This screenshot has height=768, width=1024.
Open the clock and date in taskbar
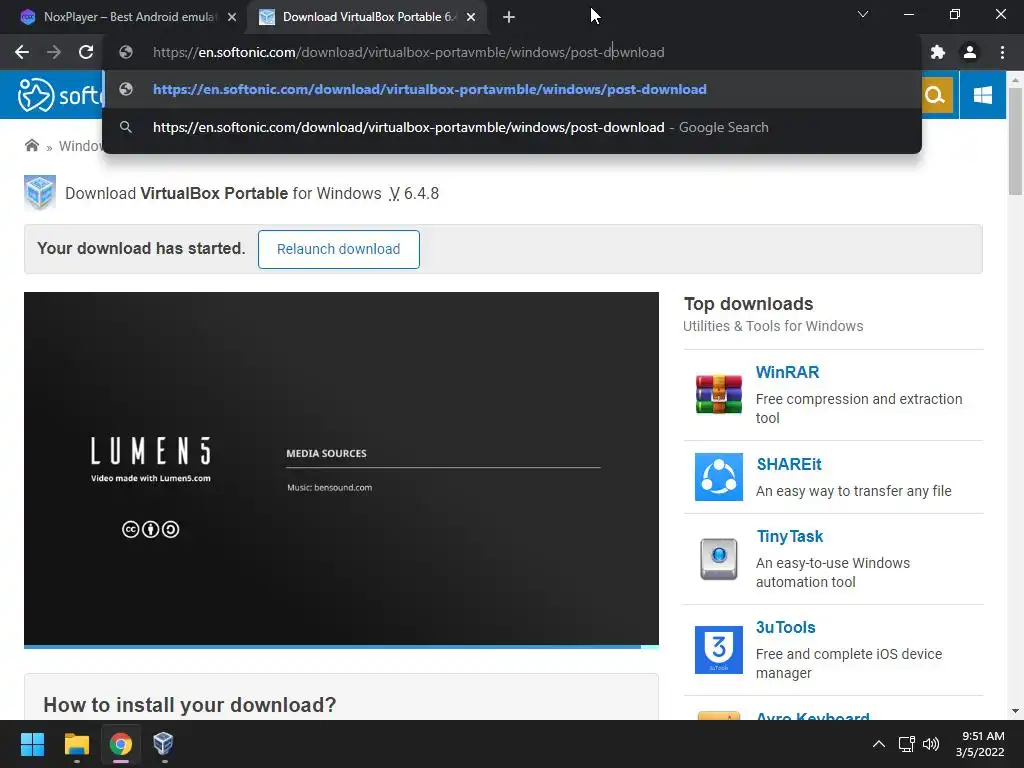point(980,744)
